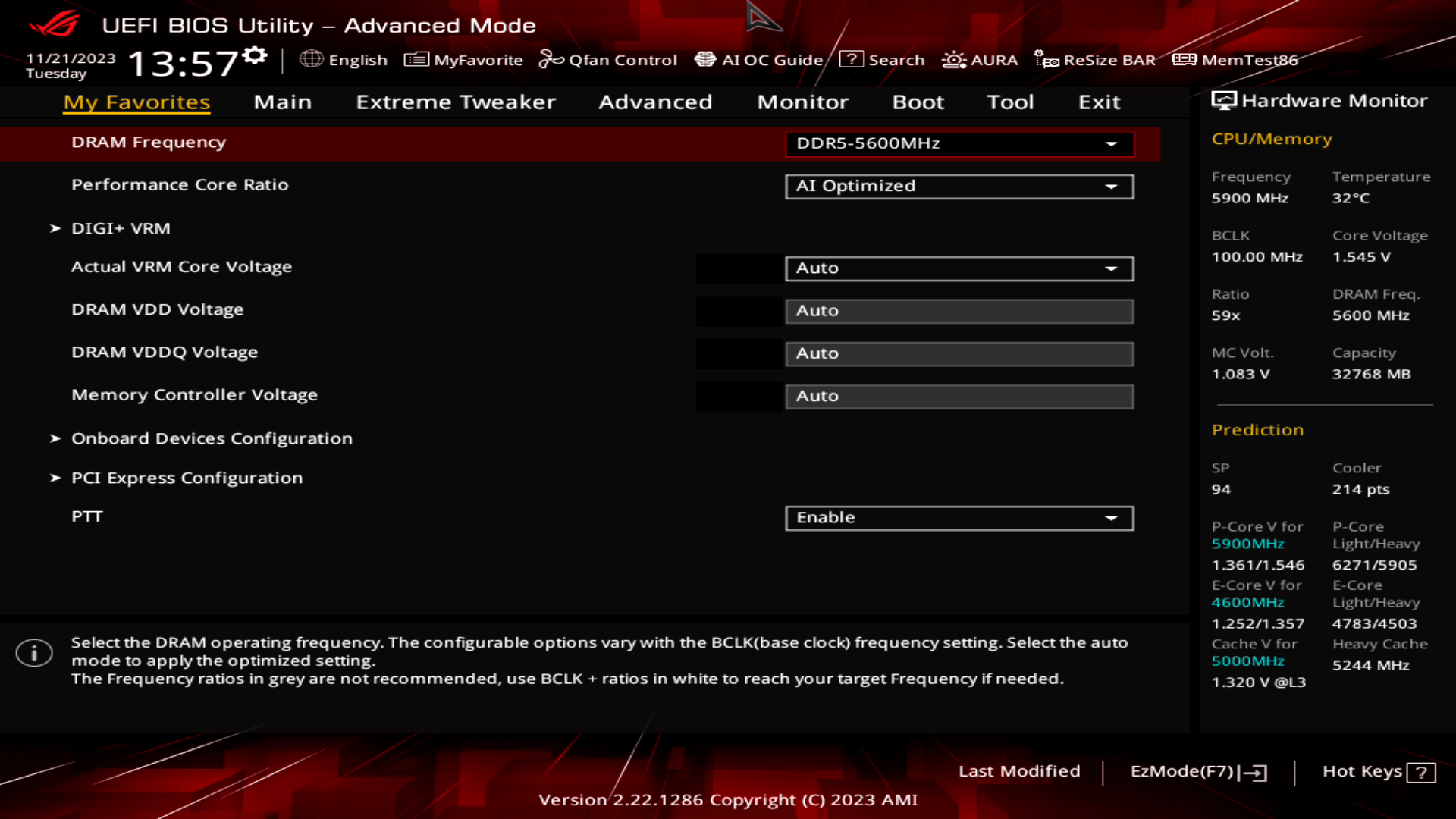
Task: Switch to Extreme Tweaker tab
Action: (x=456, y=102)
